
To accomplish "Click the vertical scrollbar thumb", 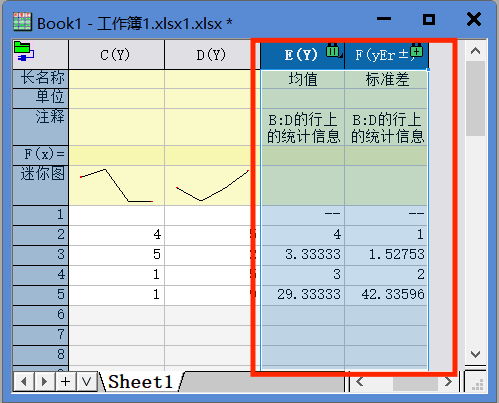I will pyautogui.click(x=475, y=98).
